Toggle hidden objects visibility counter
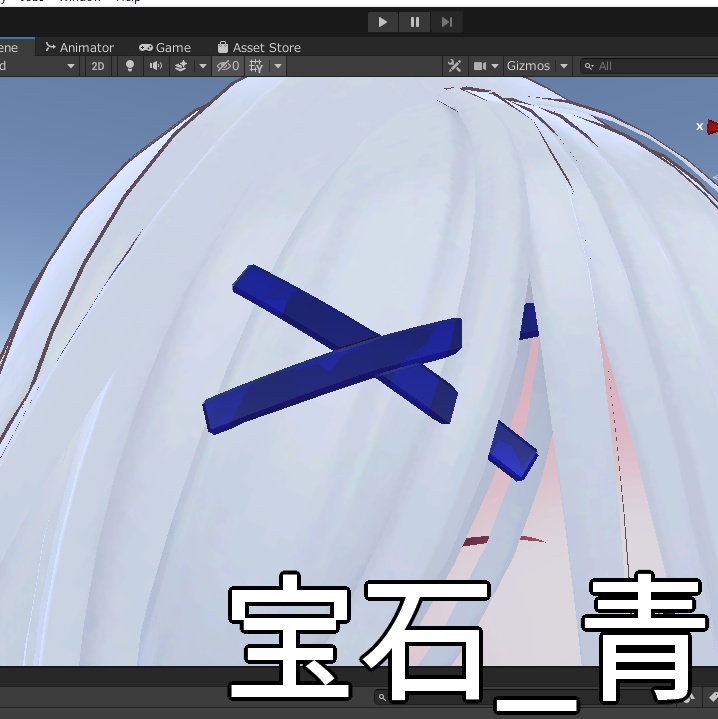This screenshot has width=718, height=719. (228, 66)
